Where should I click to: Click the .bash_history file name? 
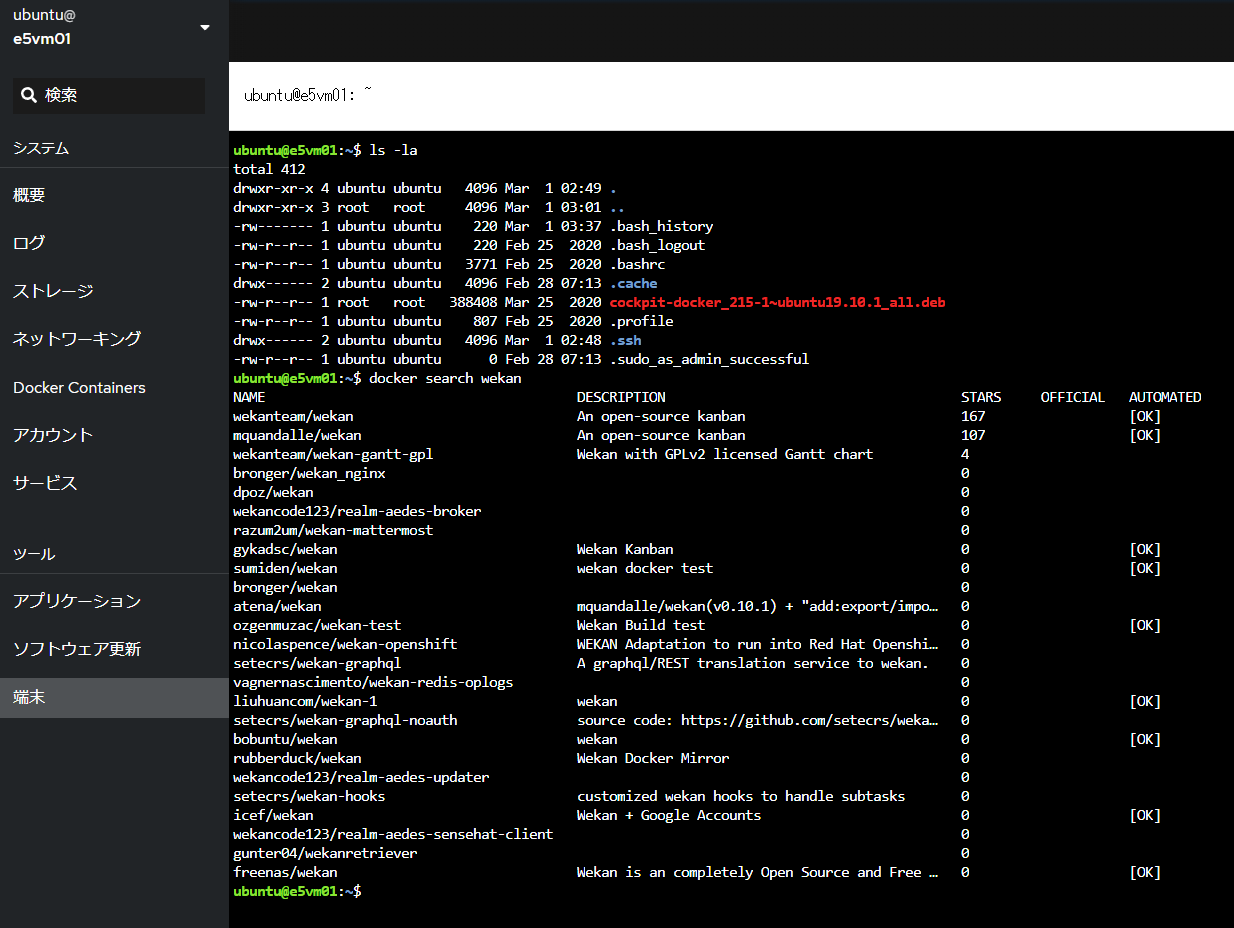point(661,226)
